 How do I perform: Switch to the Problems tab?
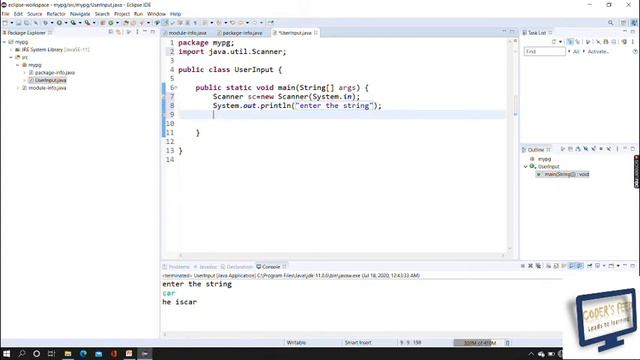[x=176, y=267]
